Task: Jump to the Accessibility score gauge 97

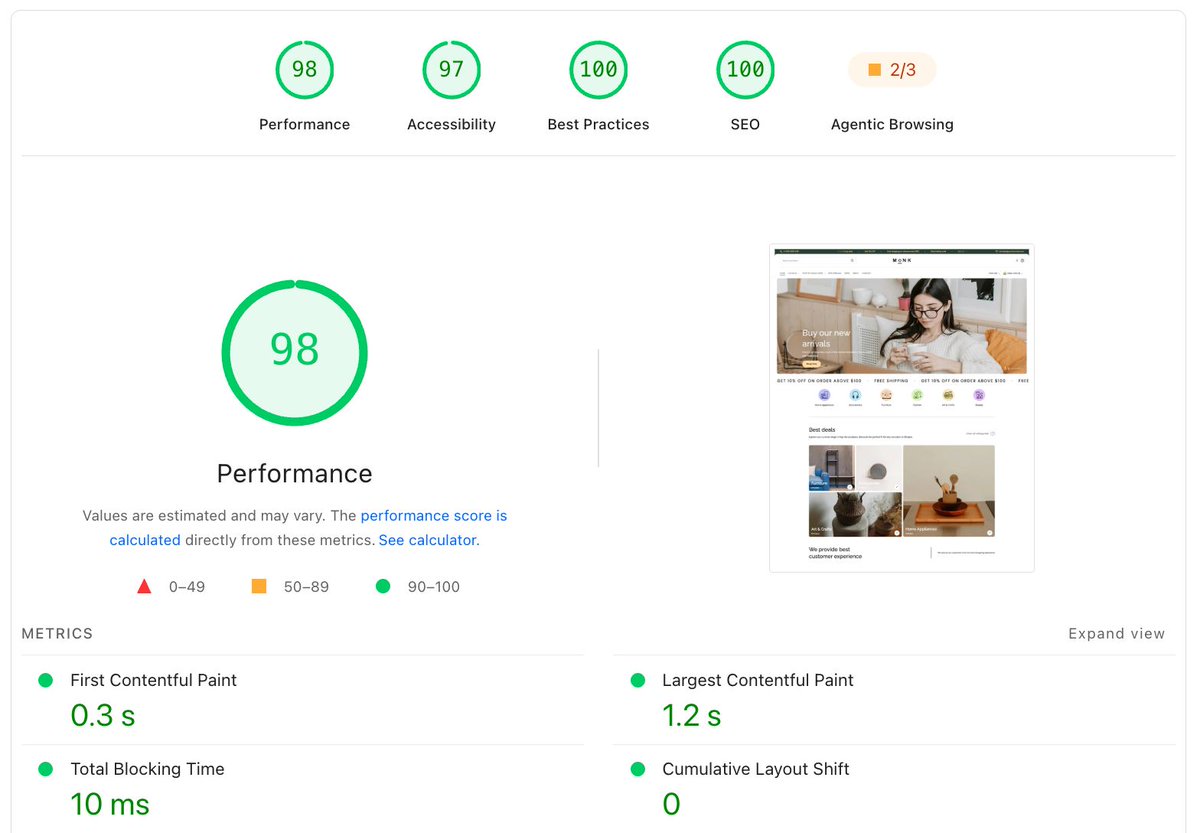Action: (x=451, y=70)
